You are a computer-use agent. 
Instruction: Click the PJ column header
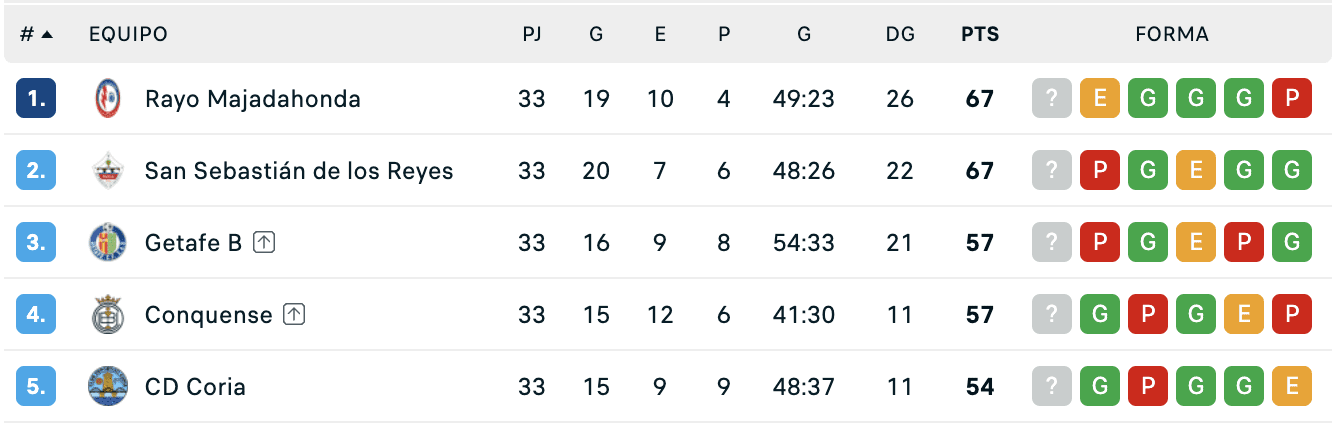[532, 34]
